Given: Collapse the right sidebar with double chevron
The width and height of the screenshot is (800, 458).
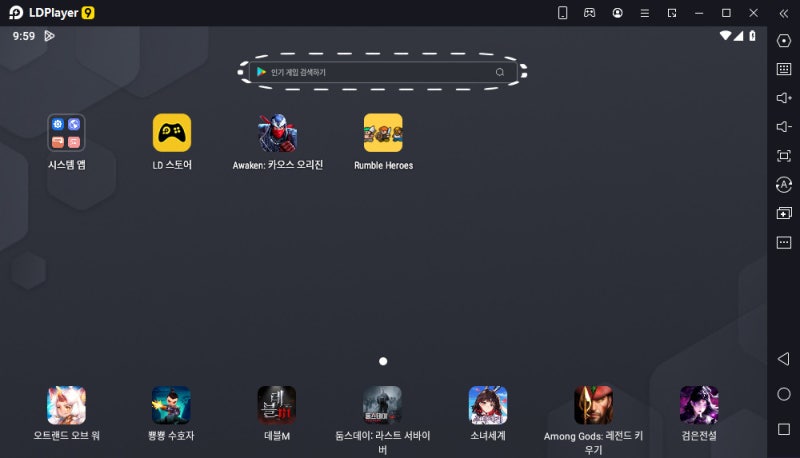Looking at the screenshot, I should pyautogui.click(x=784, y=14).
